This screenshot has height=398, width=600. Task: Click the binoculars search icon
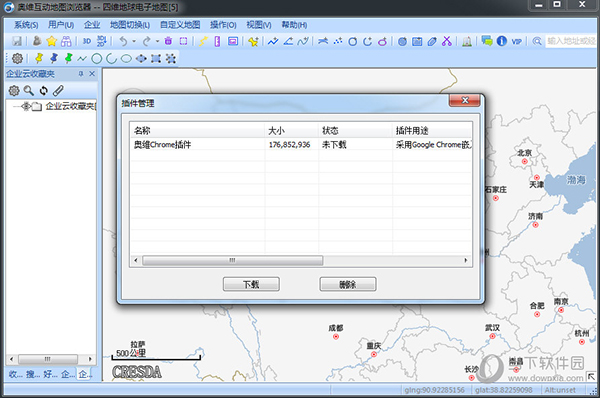(x=66, y=41)
